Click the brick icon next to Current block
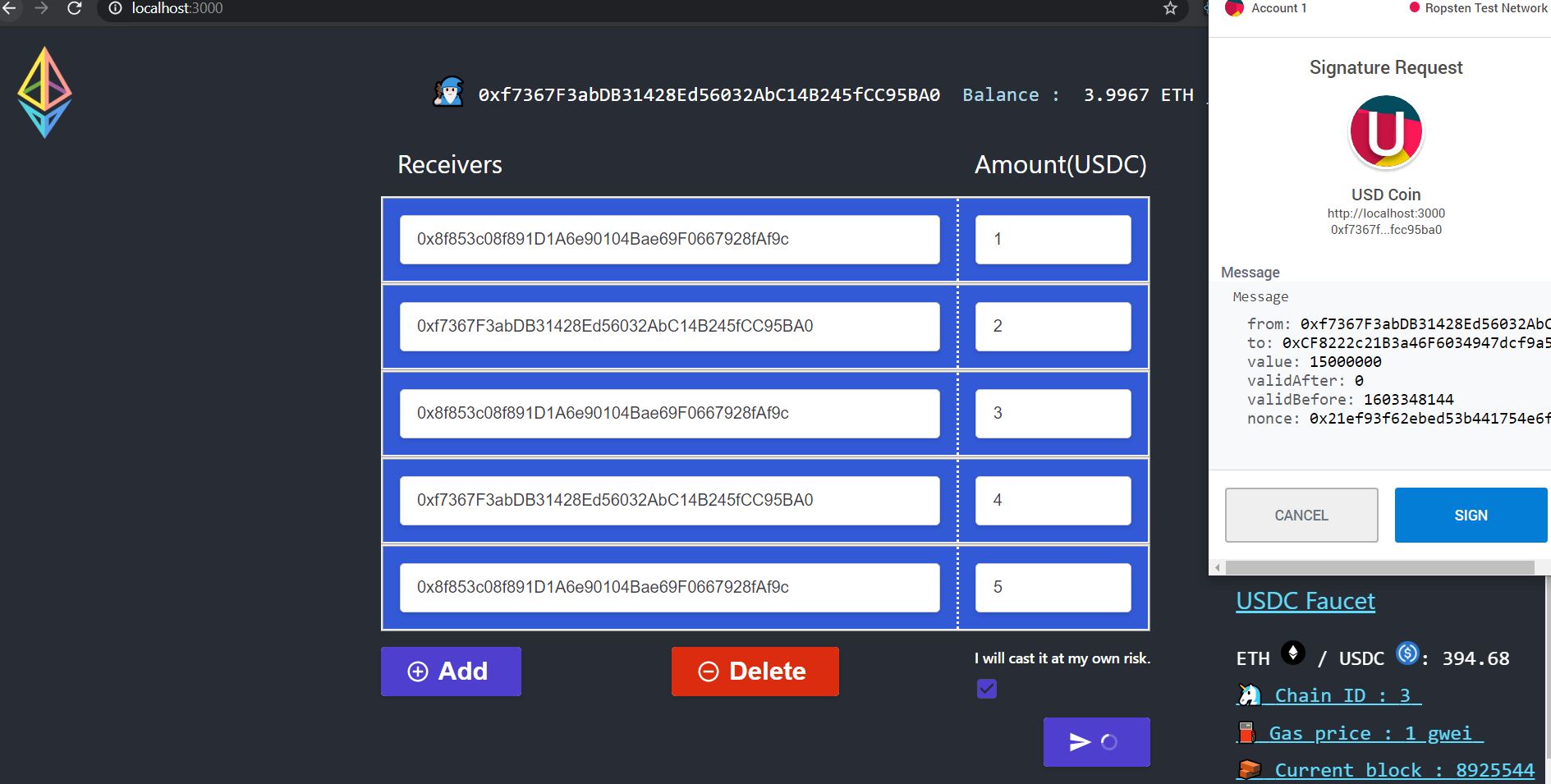 (x=1250, y=769)
